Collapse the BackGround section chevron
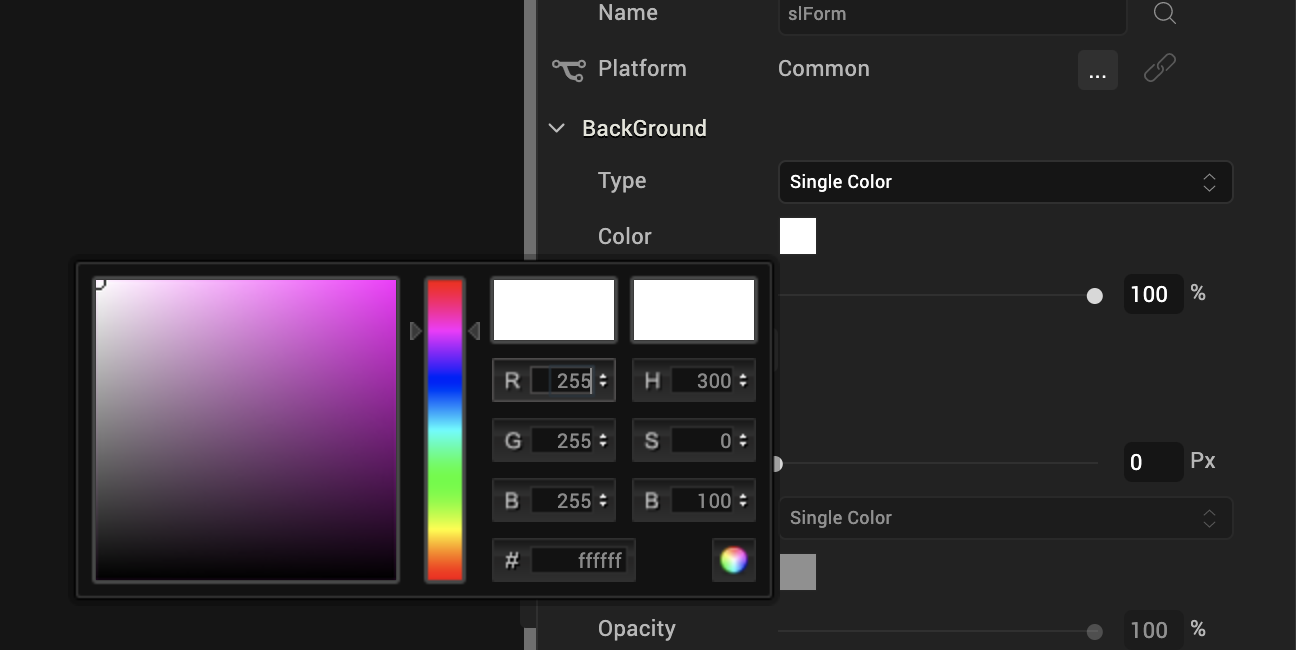This screenshot has height=650, width=1296. [557, 128]
